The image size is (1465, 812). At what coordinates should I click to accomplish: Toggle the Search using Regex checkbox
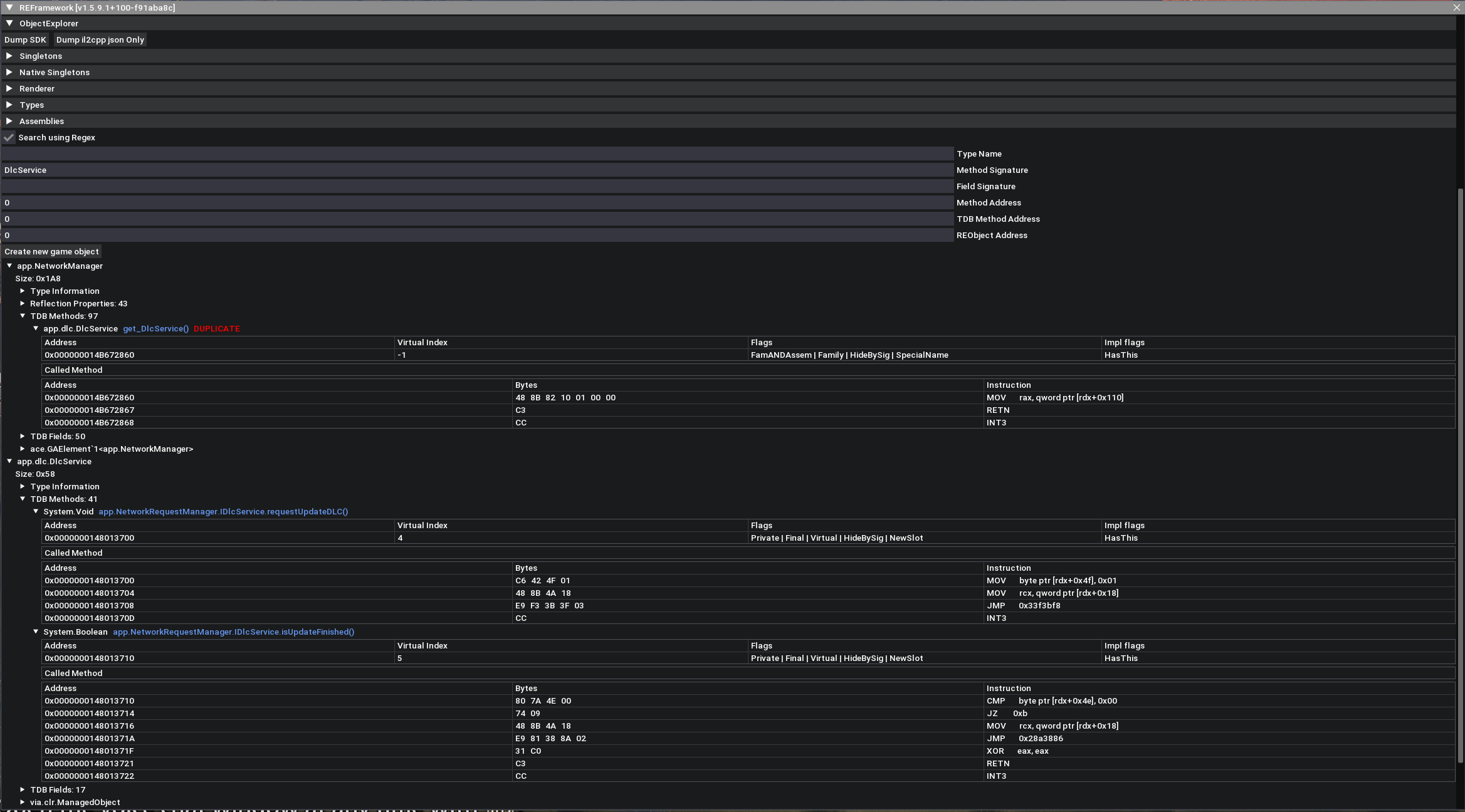coord(9,137)
